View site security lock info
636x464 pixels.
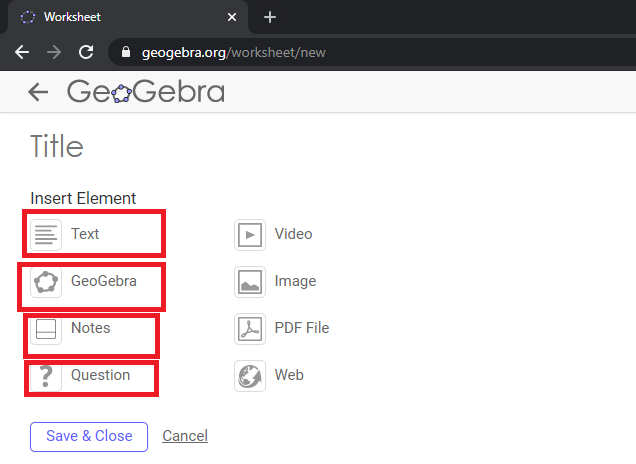(x=126, y=52)
